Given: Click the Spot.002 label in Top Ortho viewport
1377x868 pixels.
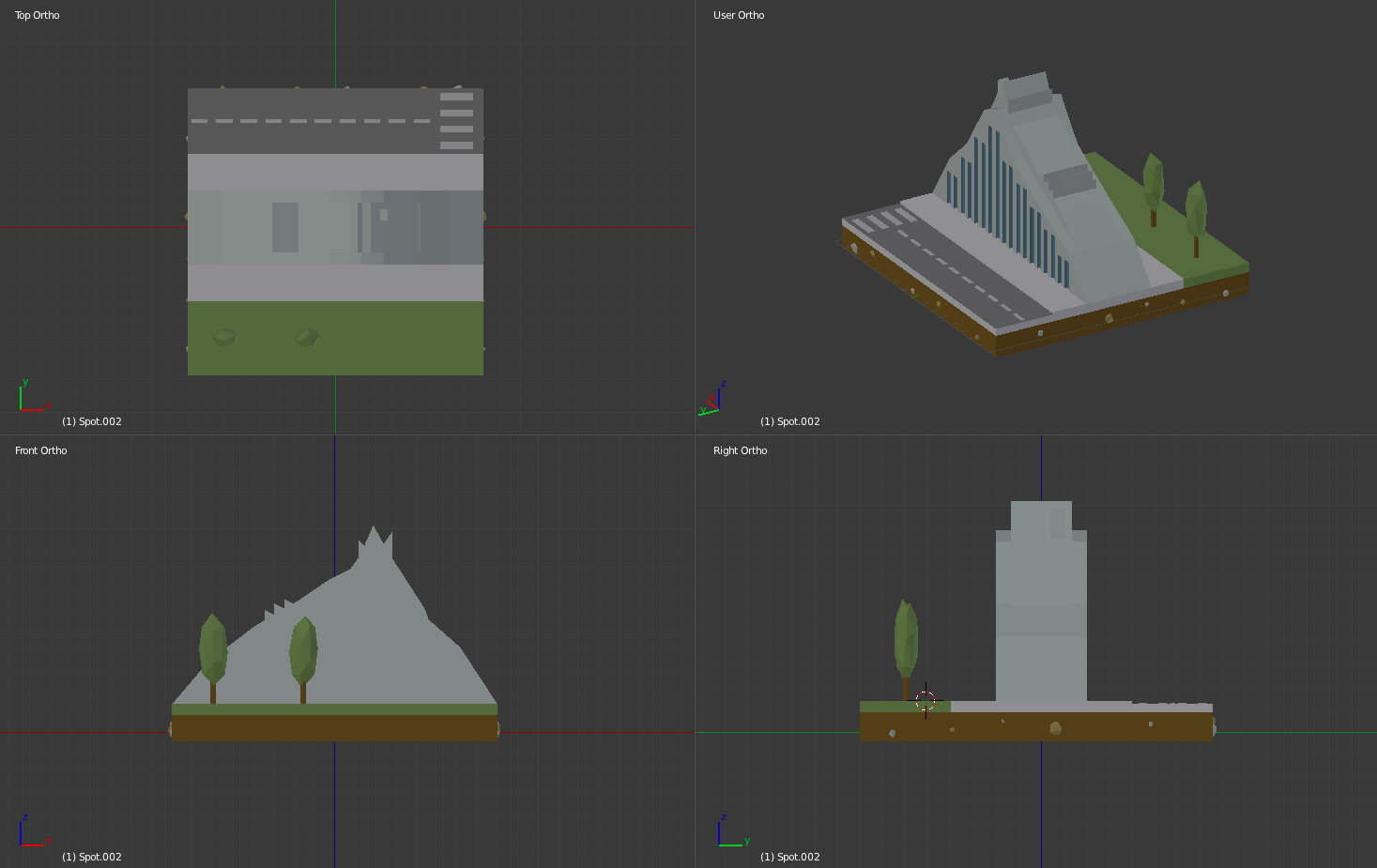Looking at the screenshot, I should pos(92,421).
